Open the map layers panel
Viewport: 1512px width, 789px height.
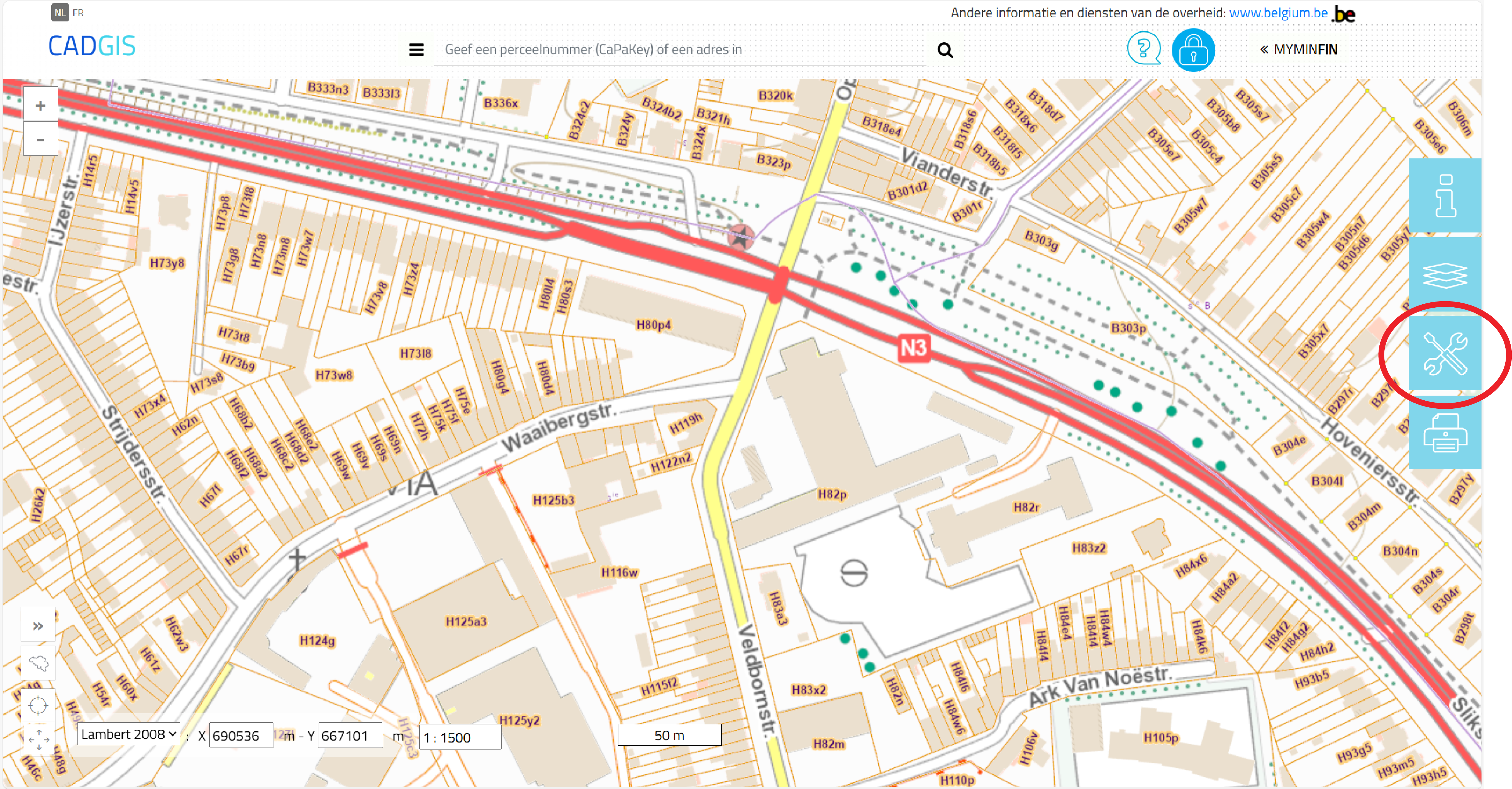[1445, 275]
